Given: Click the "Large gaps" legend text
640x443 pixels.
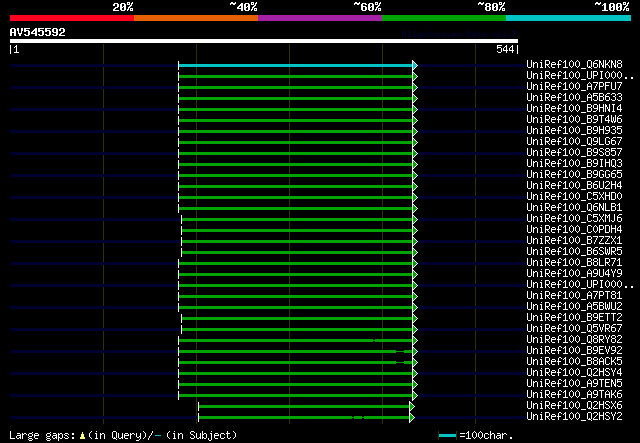Looking at the screenshot, I should [42, 435].
